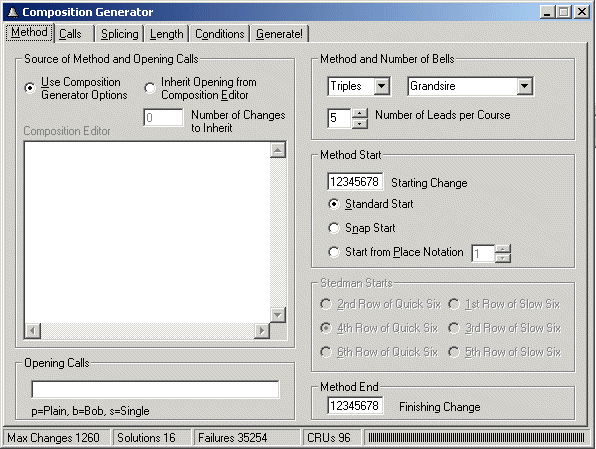596x449 pixels.
Task: Maximize the Composition Generator window
Action: (564, 12)
